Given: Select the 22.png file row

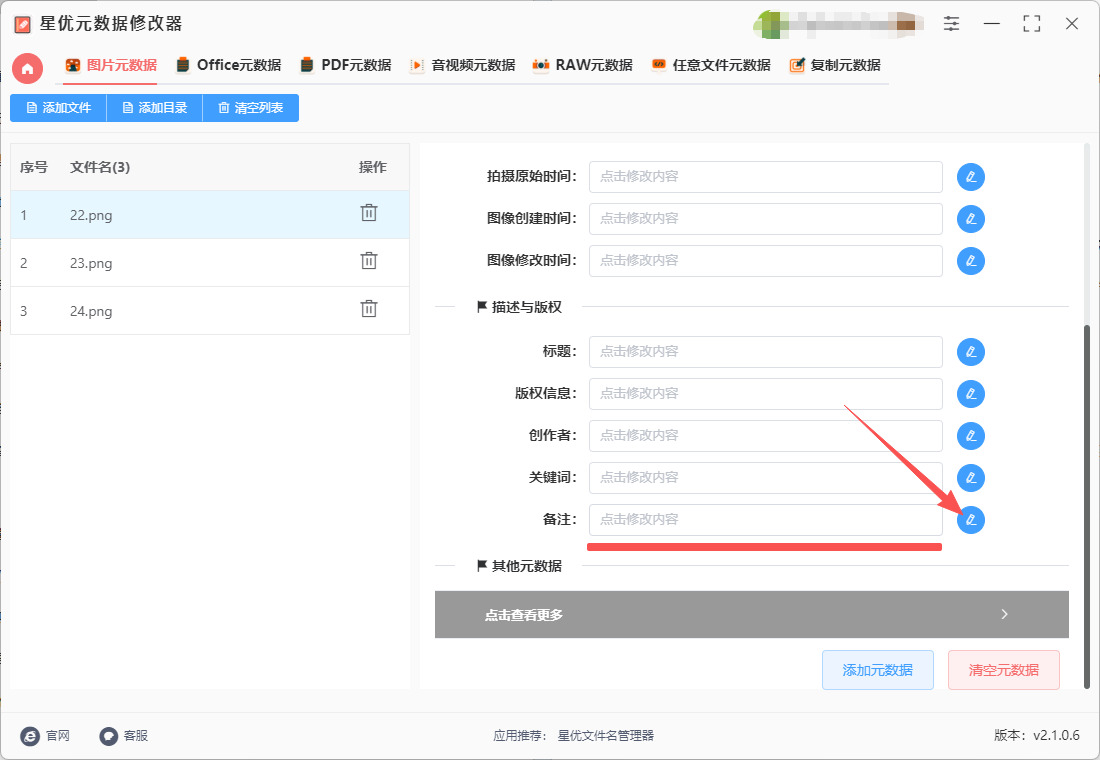Looking at the screenshot, I should 210,215.
